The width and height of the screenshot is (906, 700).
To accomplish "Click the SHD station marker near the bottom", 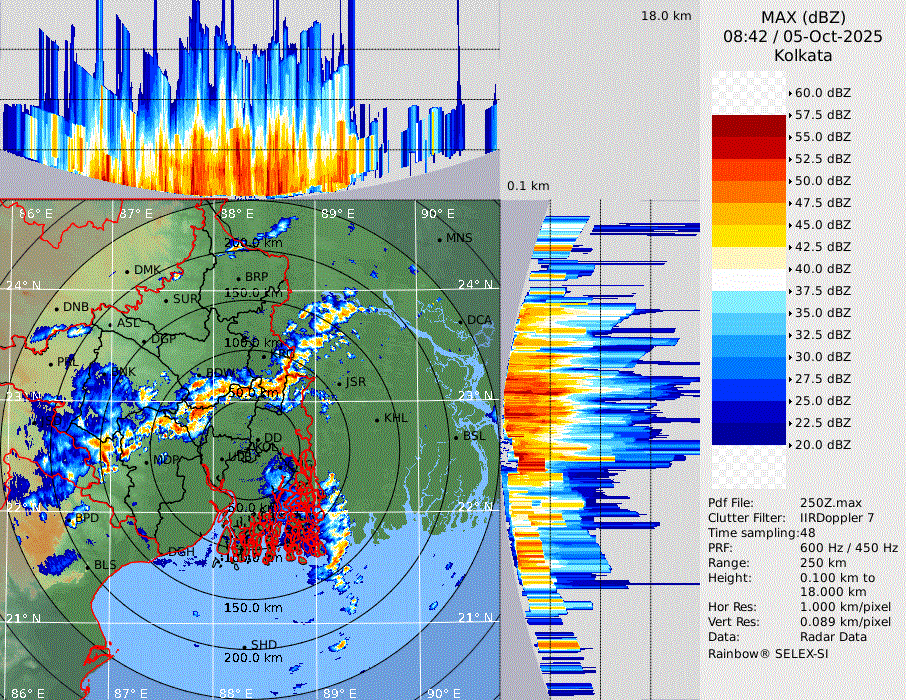I will [245, 646].
